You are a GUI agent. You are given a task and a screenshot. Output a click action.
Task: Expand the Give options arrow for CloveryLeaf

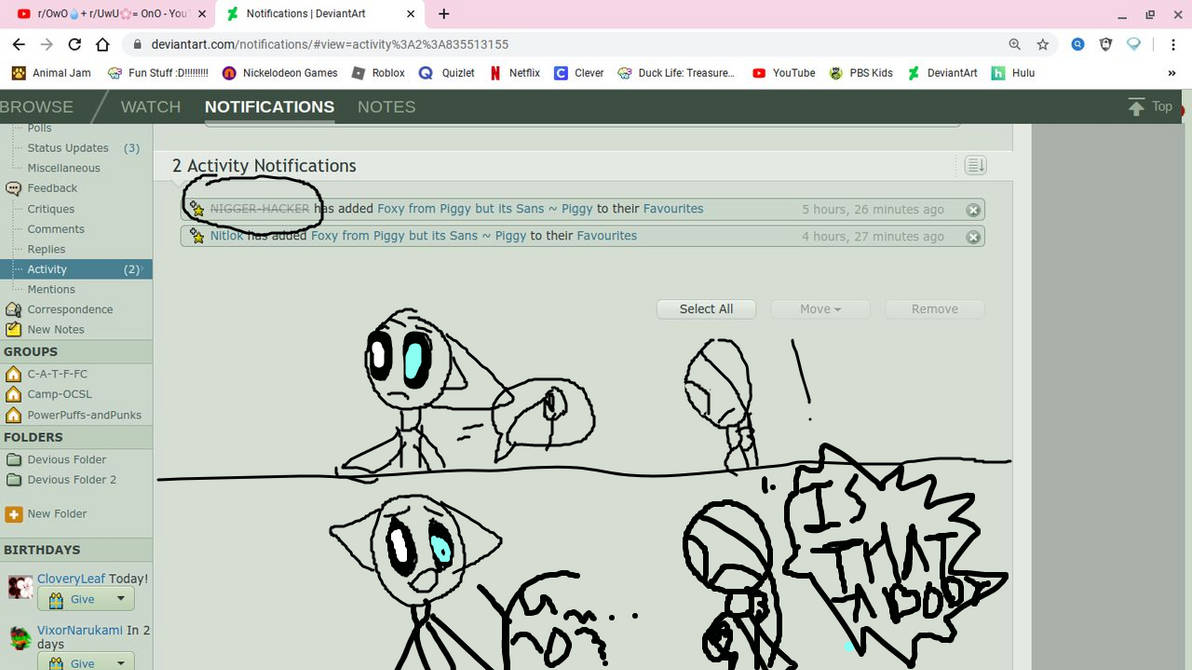pyautogui.click(x=121, y=599)
